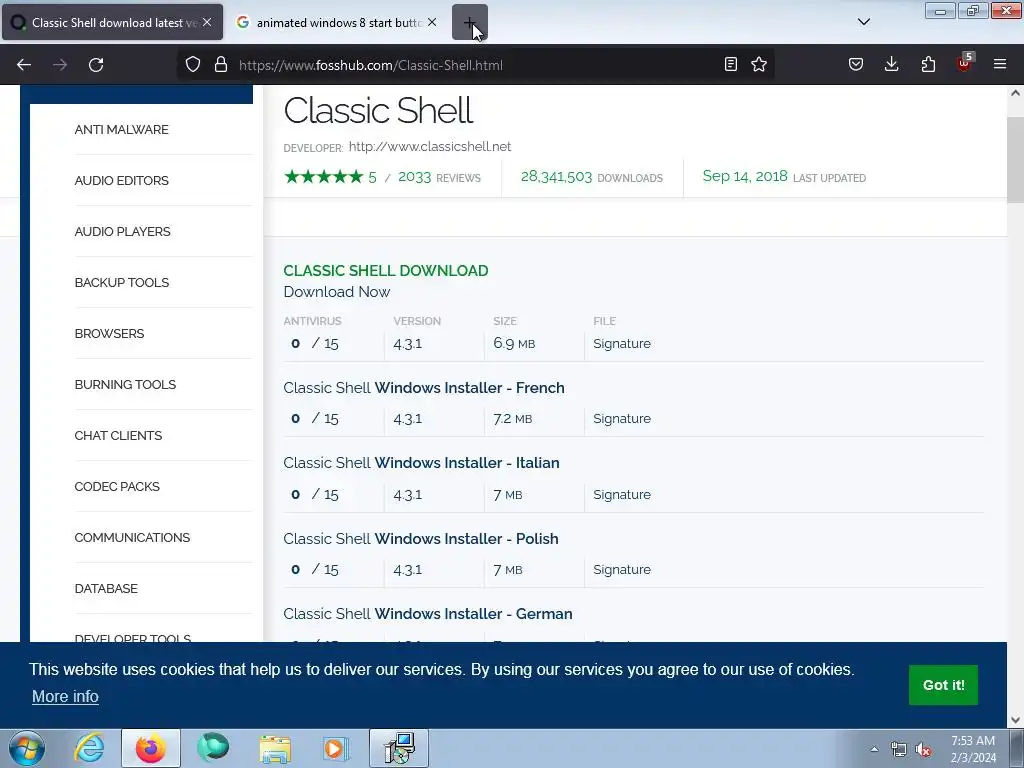Accept cookies with Got it! button
Viewport: 1024px width, 768px height.
[x=943, y=685]
